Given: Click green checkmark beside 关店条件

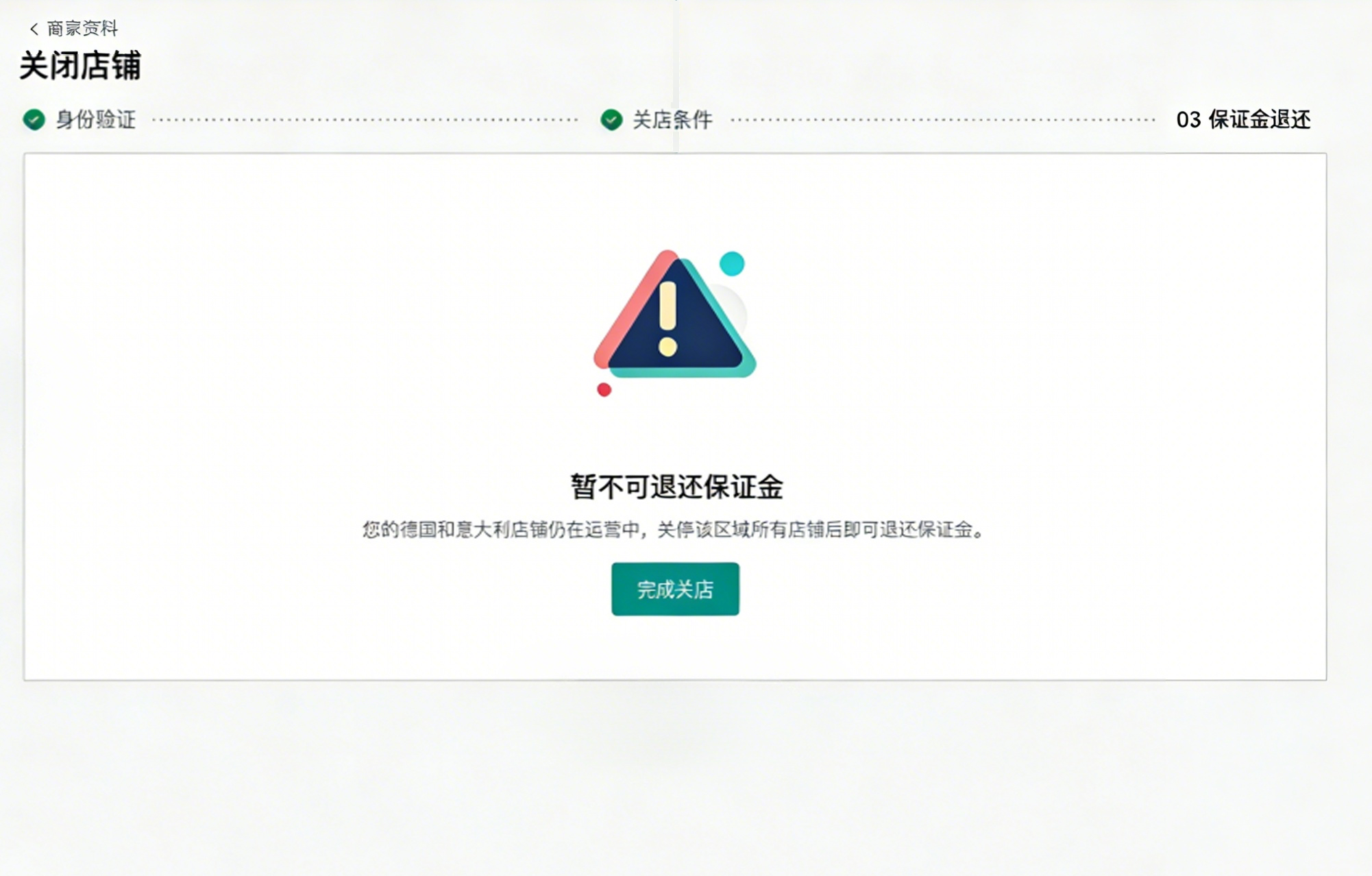Looking at the screenshot, I should click(611, 119).
